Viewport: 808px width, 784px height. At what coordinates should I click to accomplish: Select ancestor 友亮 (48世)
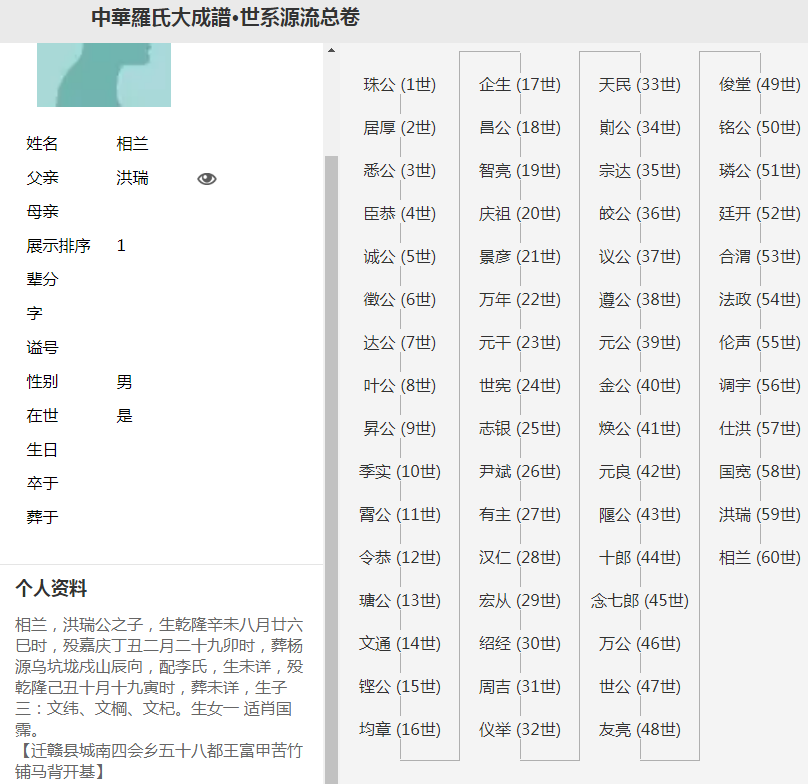639,730
